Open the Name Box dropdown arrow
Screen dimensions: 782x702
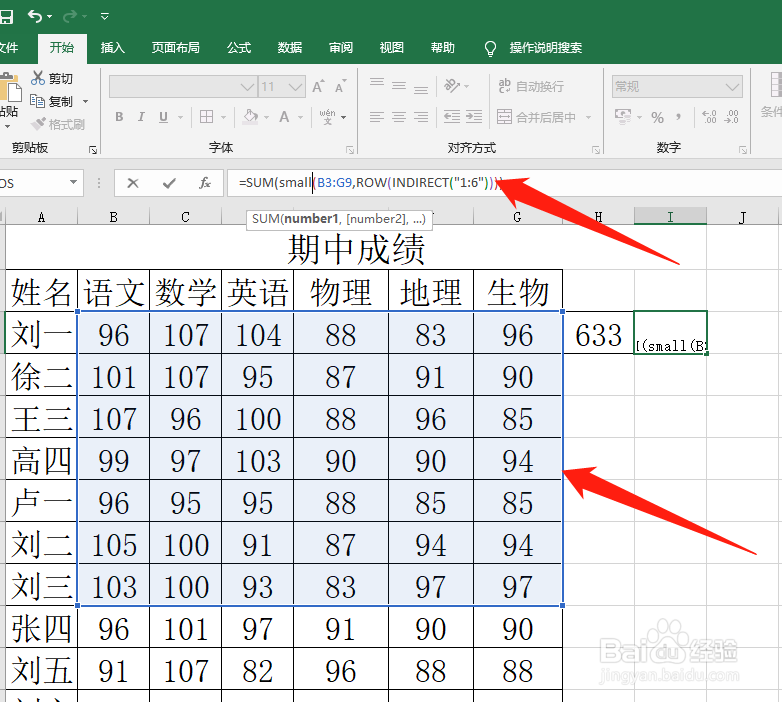tap(73, 182)
